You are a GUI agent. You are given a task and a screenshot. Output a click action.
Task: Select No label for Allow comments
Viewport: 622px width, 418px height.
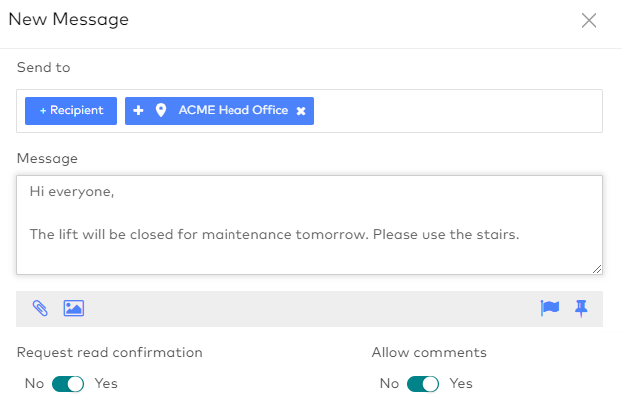[x=389, y=383]
